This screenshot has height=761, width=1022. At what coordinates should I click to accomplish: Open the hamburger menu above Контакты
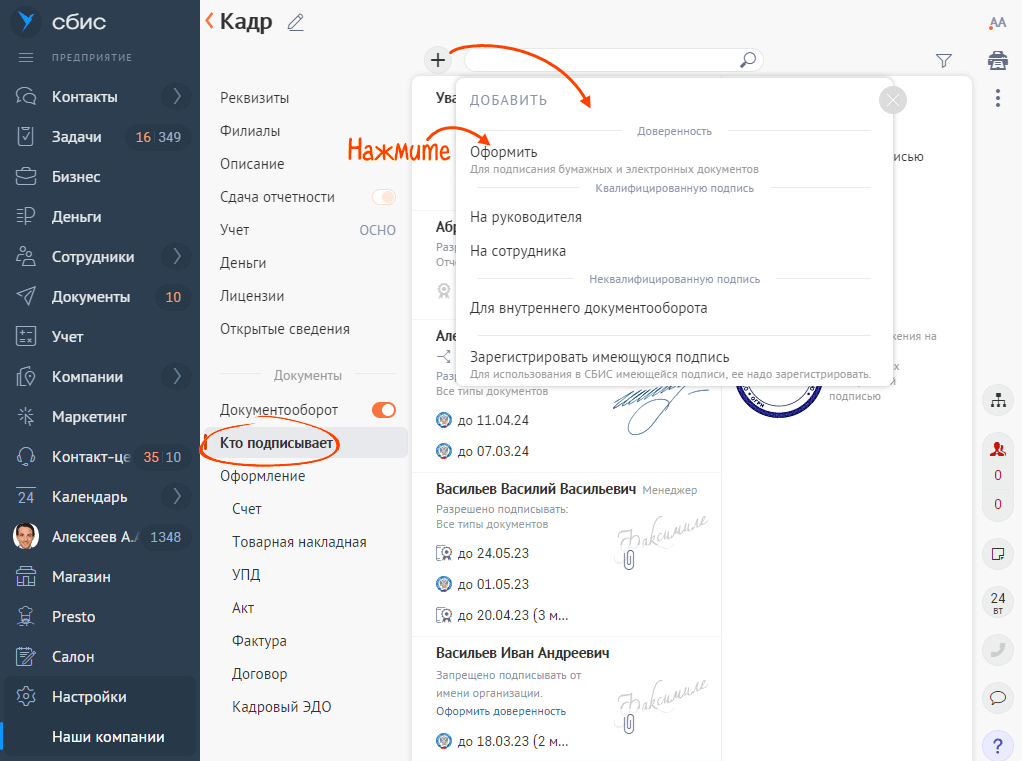[x=25, y=57]
